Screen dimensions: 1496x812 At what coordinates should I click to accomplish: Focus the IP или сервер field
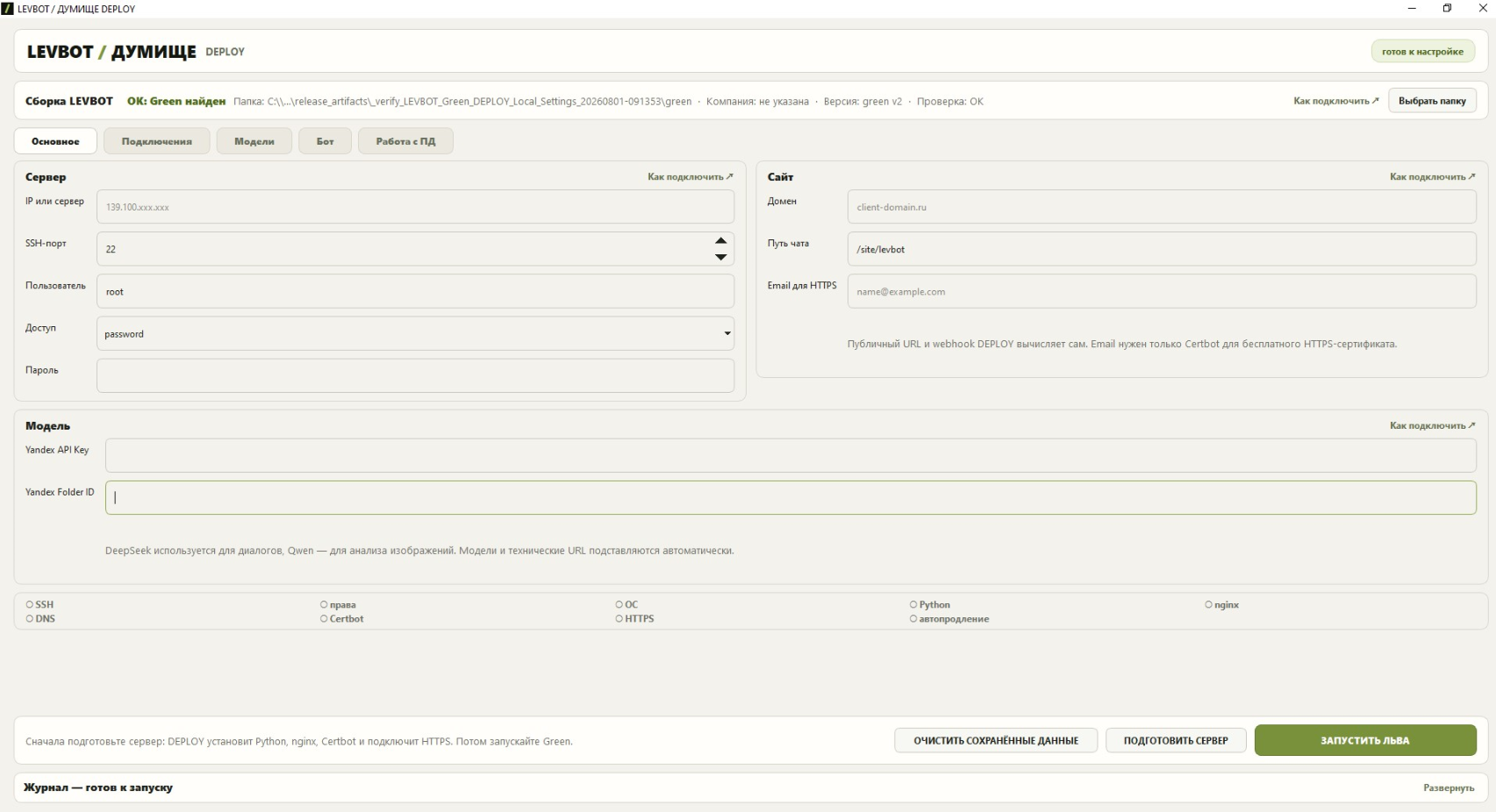(415, 207)
